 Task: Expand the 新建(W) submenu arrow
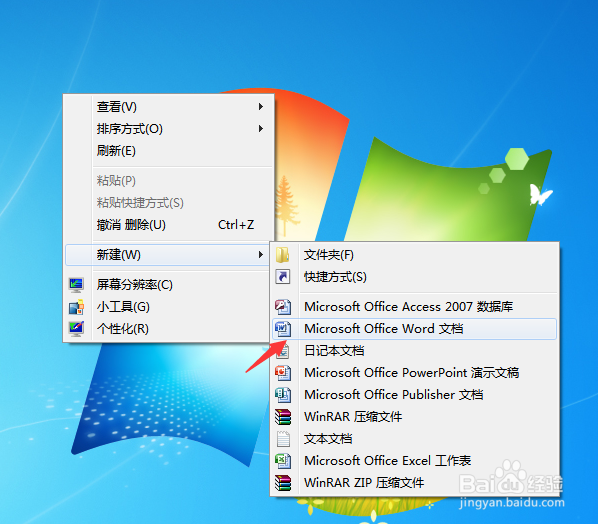261,254
